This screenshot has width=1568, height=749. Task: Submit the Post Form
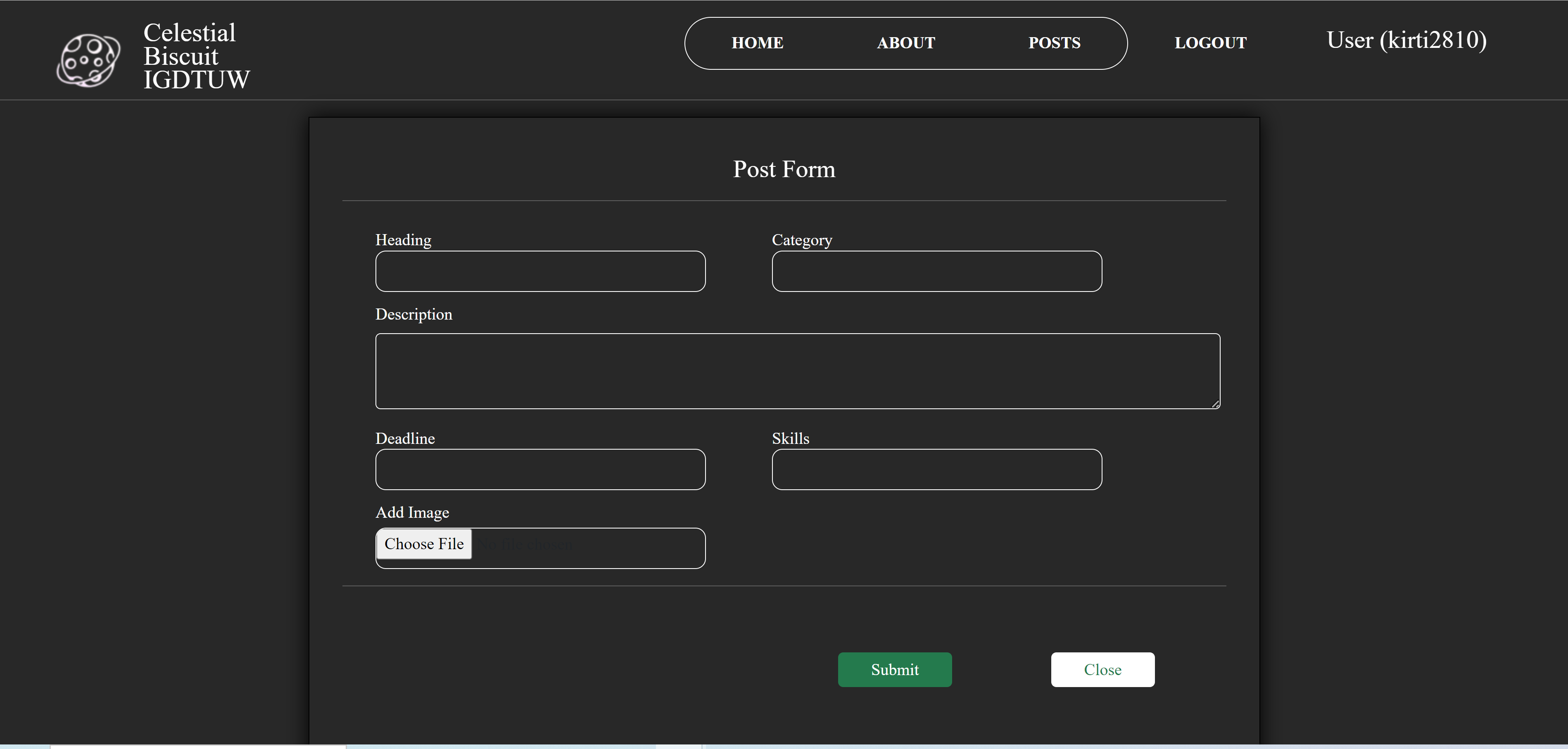(894, 669)
